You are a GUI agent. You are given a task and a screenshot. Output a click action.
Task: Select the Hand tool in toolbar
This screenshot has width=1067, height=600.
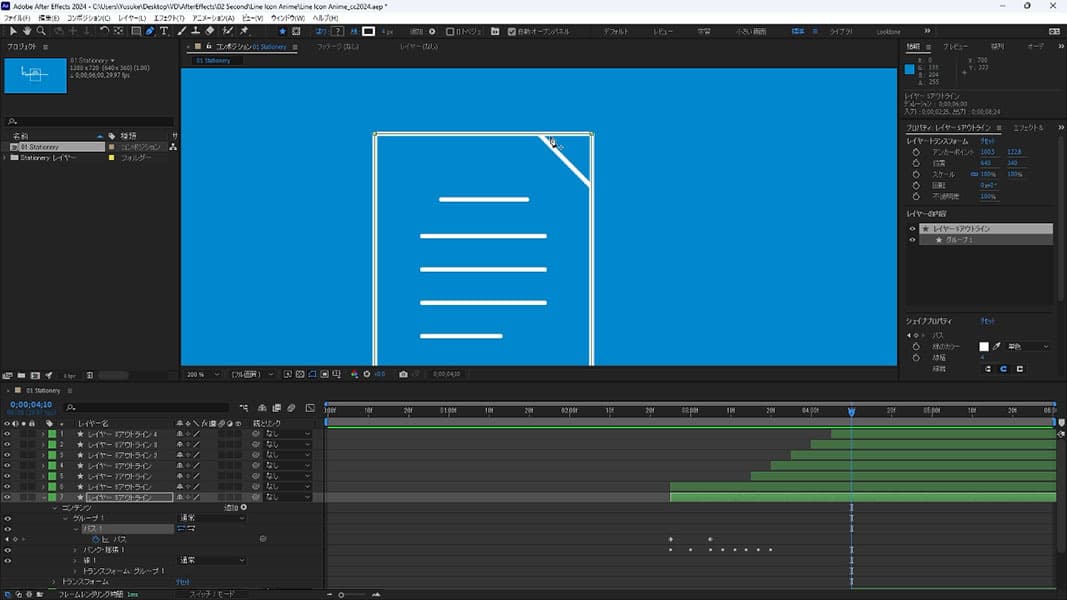pyautogui.click(x=27, y=31)
